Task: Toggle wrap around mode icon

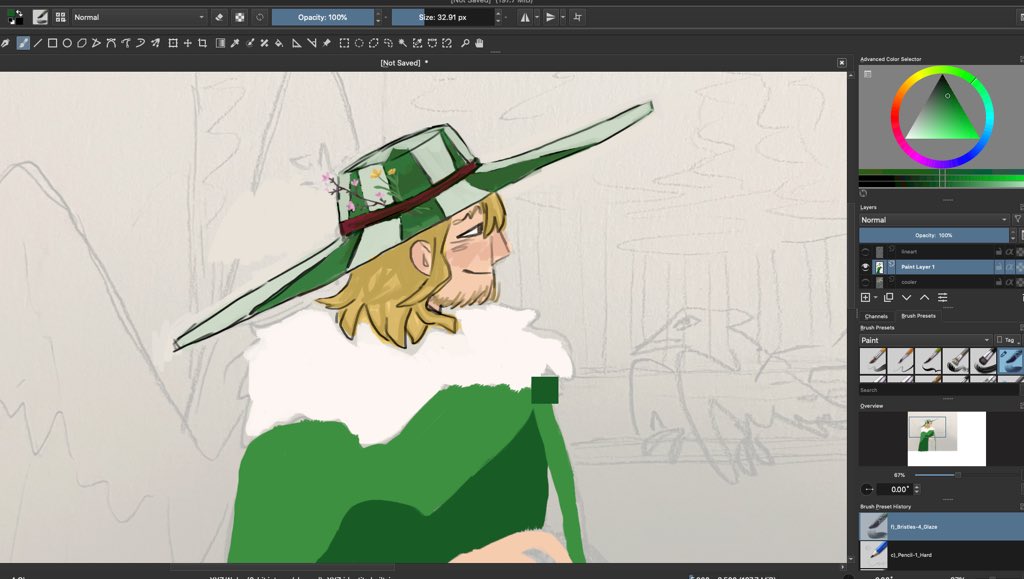Action: pos(577,17)
